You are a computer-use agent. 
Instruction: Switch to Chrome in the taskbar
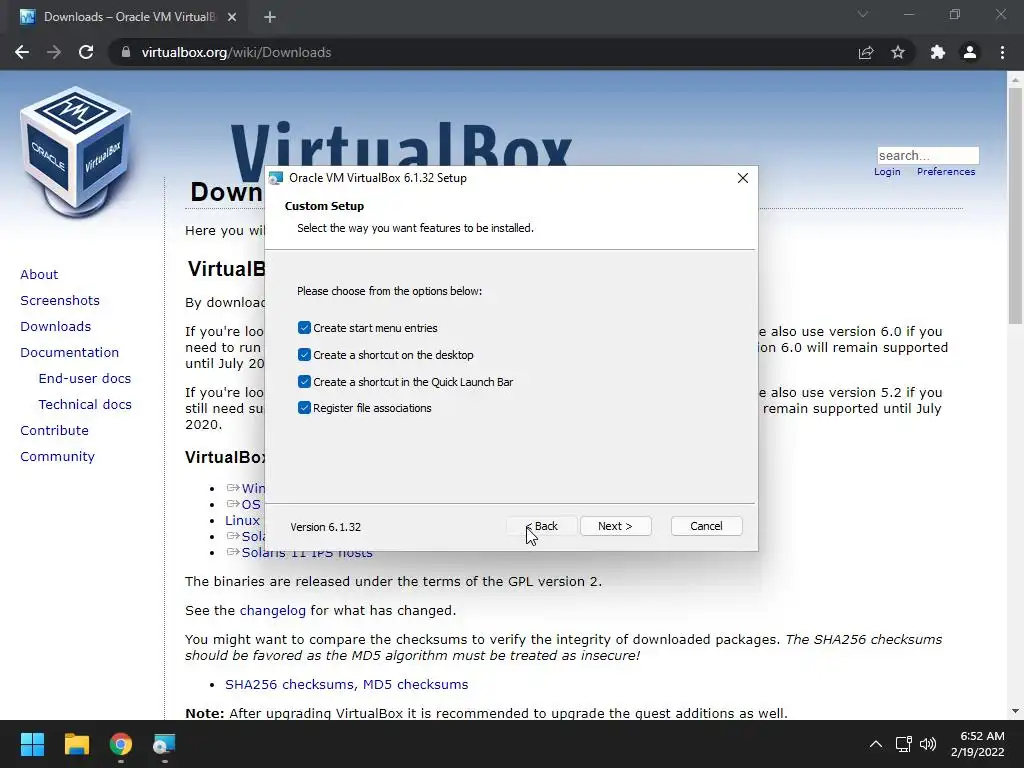121,744
